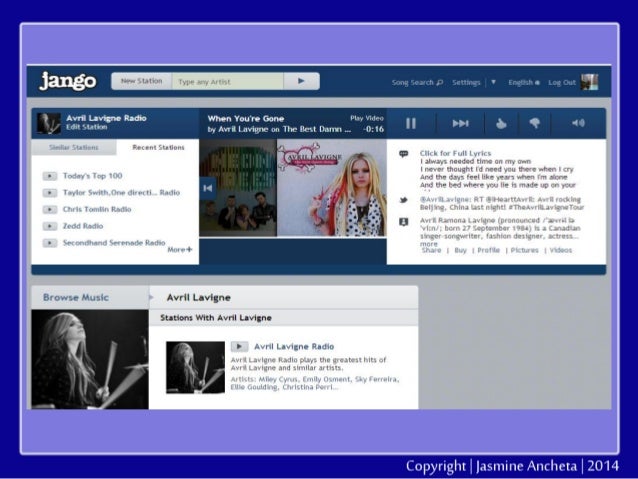This screenshot has width=638, height=479.
Task: Click the Browse Music heading
Action: point(76,297)
